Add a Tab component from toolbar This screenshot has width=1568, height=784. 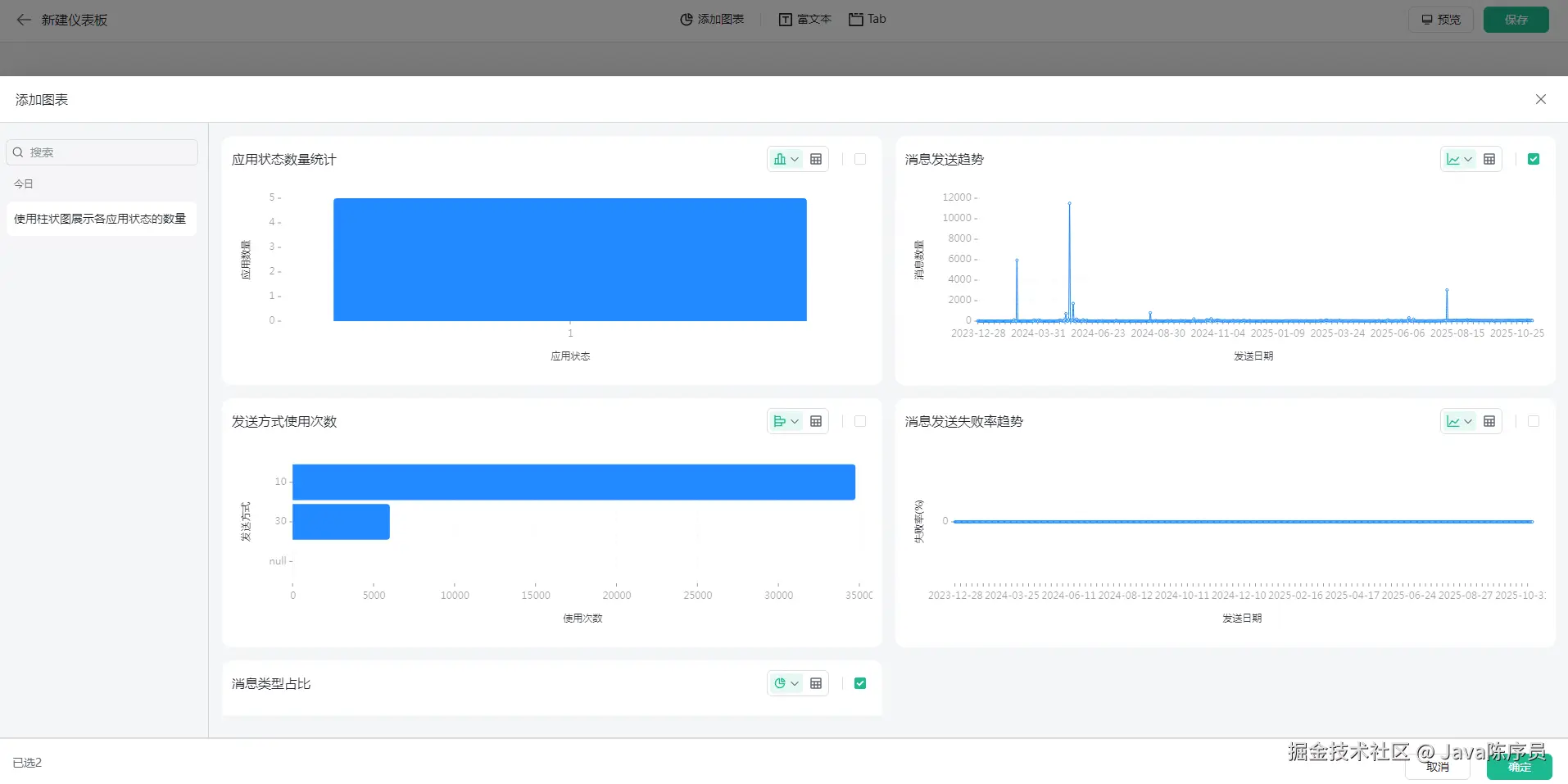click(868, 19)
